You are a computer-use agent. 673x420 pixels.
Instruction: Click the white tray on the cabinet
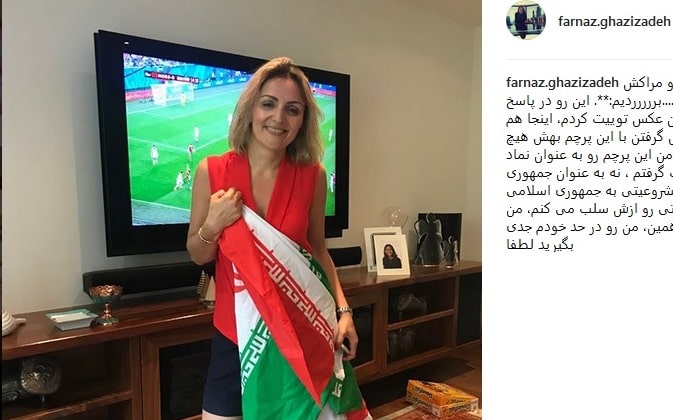coord(72,319)
